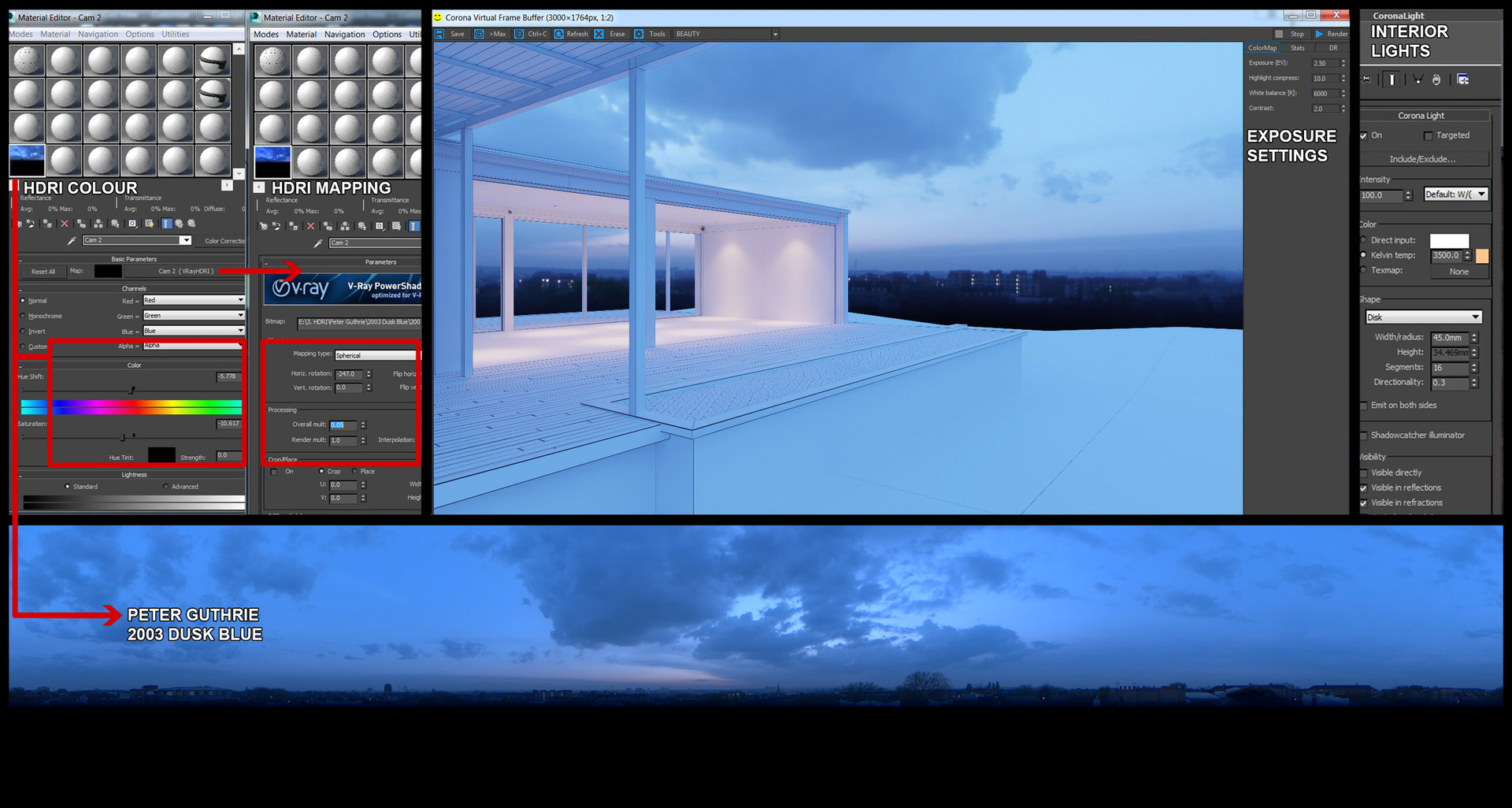Open the Disk shape dropdown
Viewport: 1512px width, 808px height.
(1423, 317)
